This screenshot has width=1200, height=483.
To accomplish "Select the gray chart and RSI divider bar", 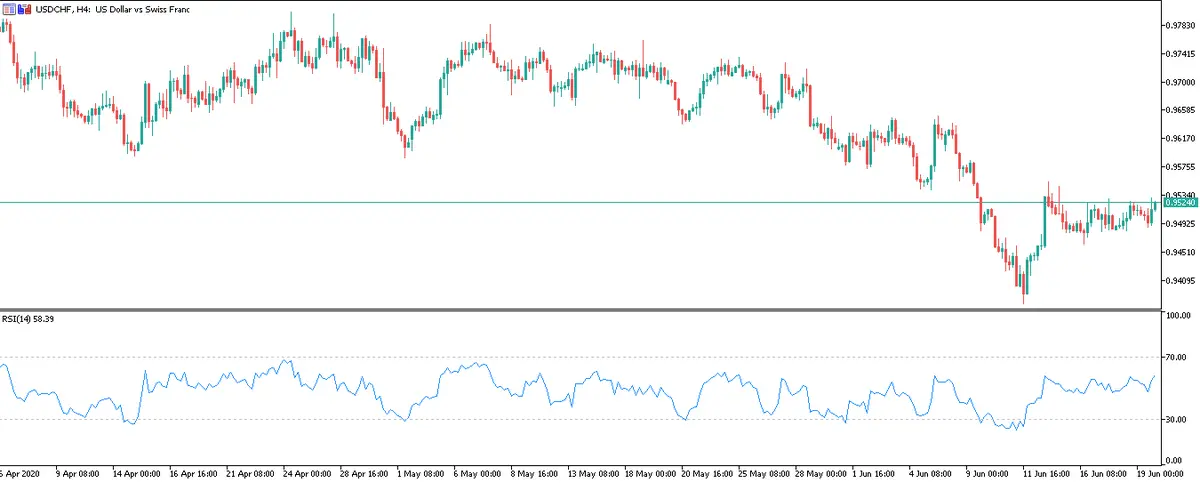I will (580, 310).
